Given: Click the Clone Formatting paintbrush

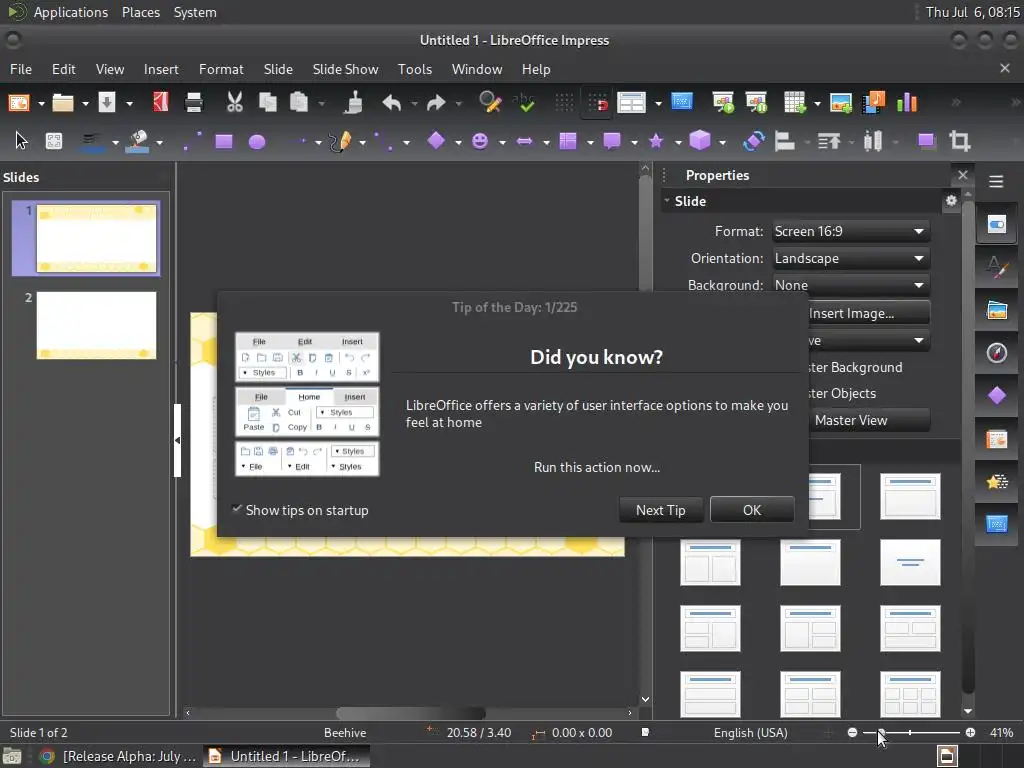Looking at the screenshot, I should [x=354, y=103].
